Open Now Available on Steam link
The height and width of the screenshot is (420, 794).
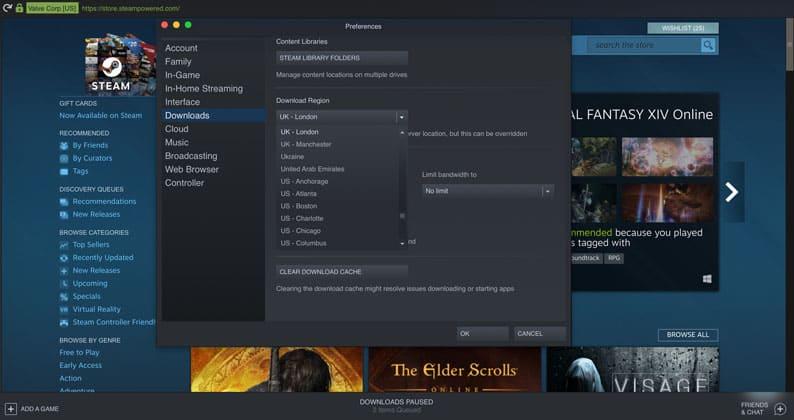click(x=101, y=116)
